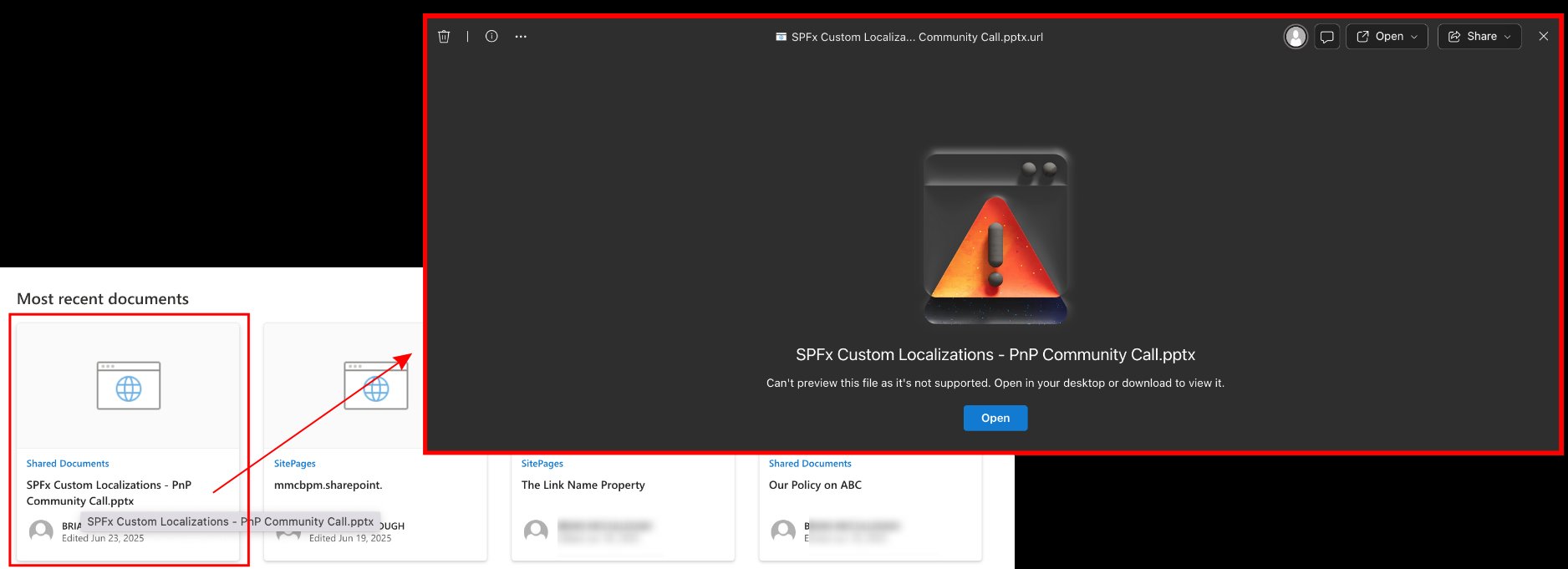This screenshot has height=569, width=1568.
Task: Open the user profile avatar in preview header
Action: click(1296, 37)
